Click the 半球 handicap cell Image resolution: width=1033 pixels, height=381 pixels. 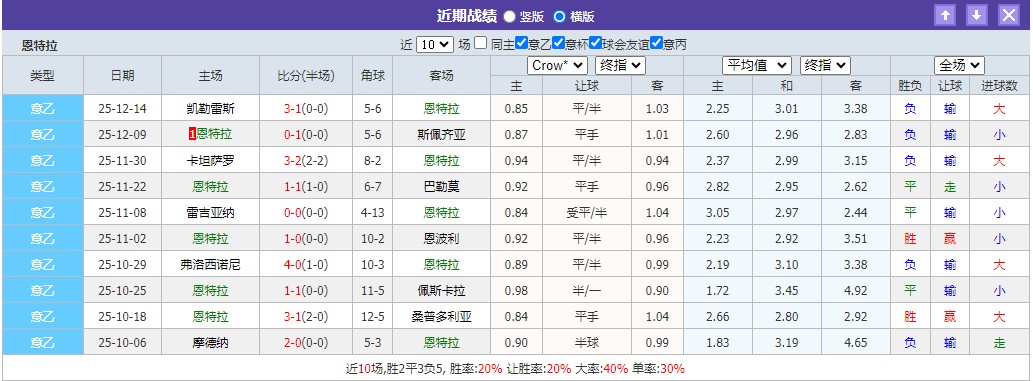[586, 343]
